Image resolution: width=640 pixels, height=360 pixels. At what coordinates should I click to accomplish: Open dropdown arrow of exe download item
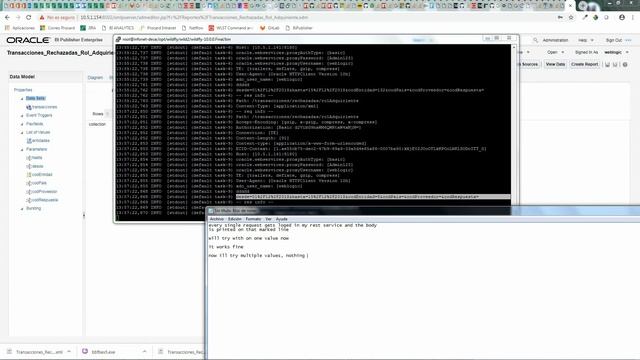[x=144, y=351]
